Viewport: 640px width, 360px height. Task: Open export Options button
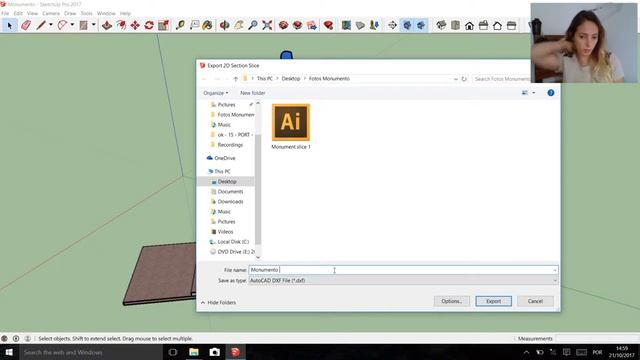(451, 301)
